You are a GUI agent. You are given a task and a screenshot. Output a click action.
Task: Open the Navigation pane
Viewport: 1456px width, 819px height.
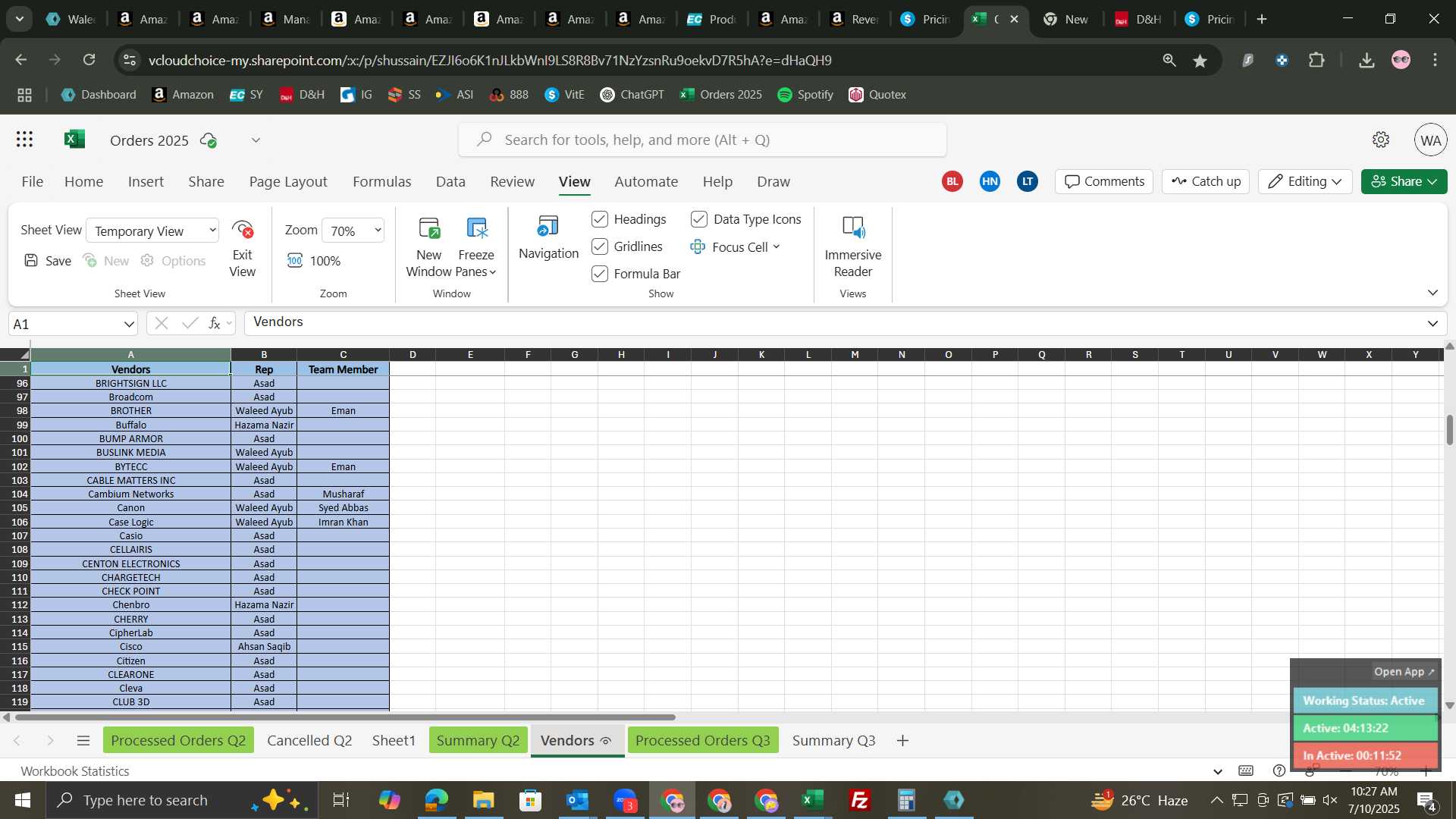[548, 238]
